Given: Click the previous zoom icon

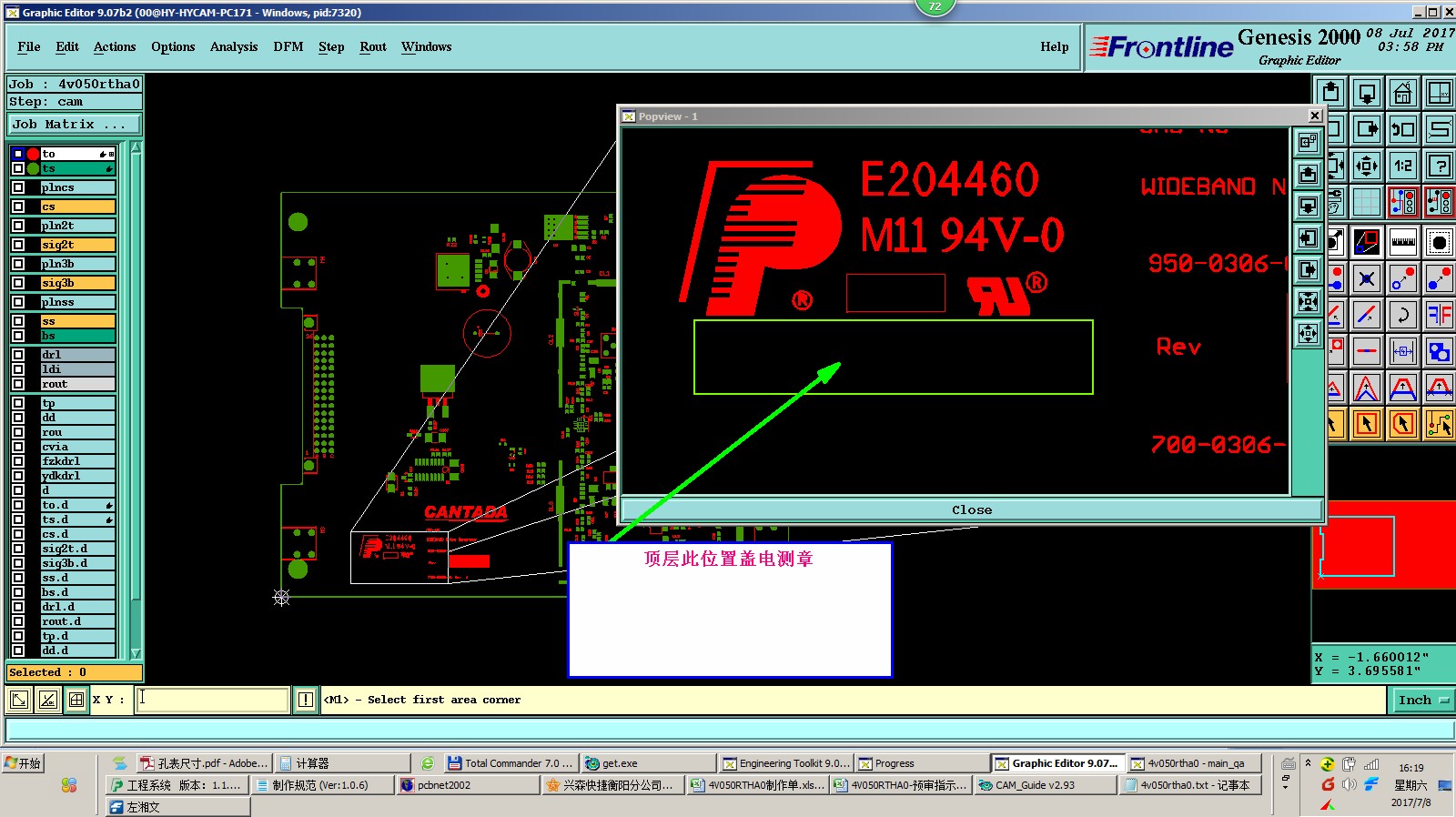Looking at the screenshot, I should 1402,129.
